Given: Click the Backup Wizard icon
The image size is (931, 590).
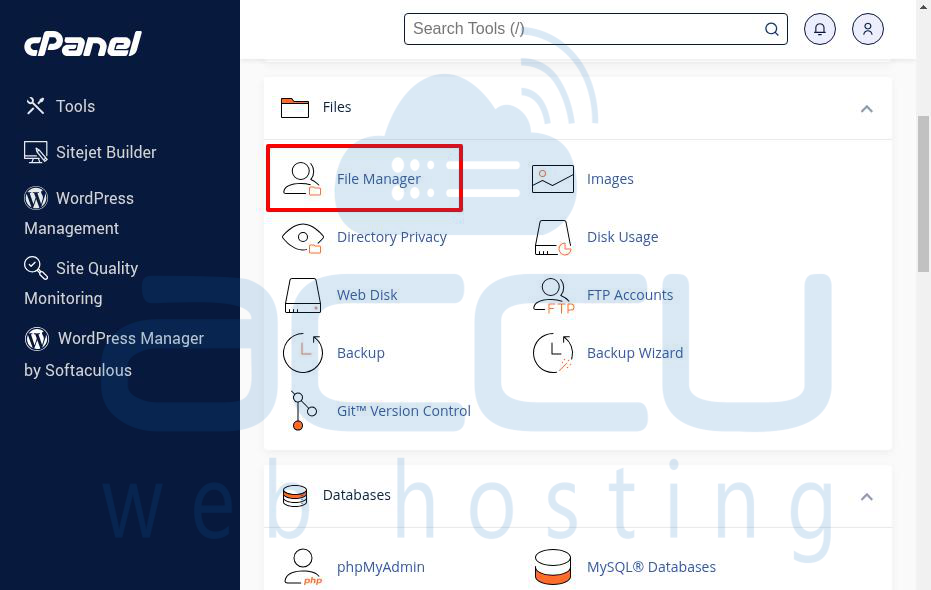Looking at the screenshot, I should tap(553, 353).
